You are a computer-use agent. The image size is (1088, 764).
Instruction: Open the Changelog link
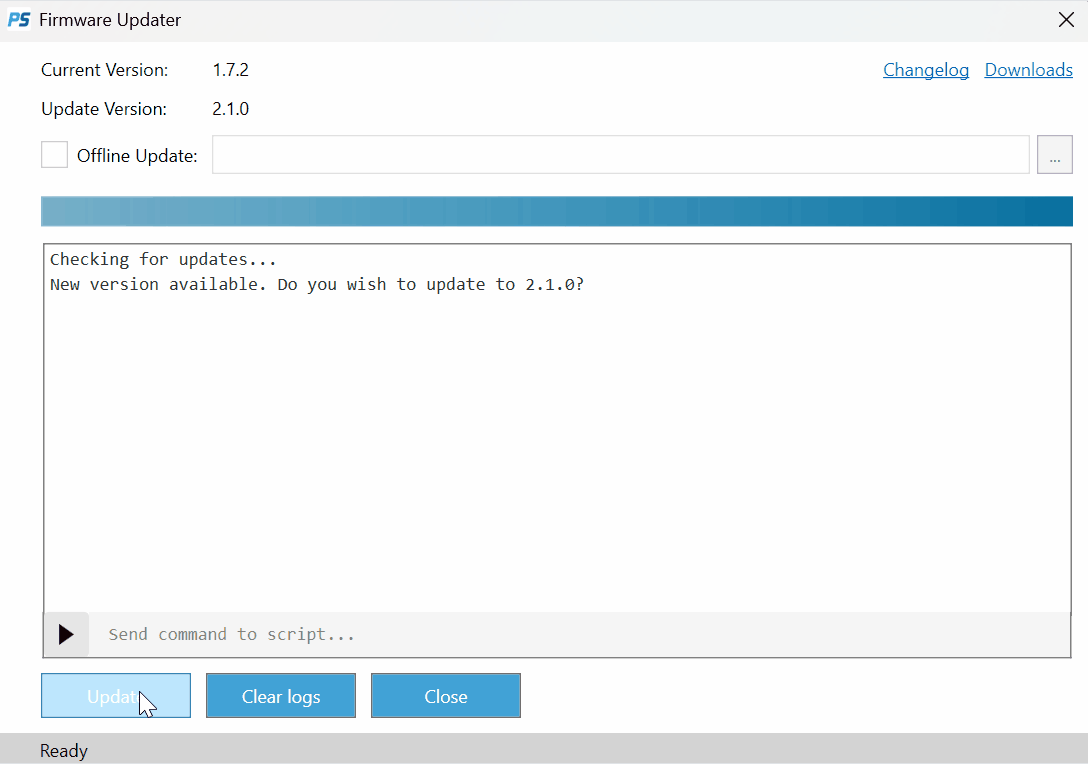(x=925, y=70)
